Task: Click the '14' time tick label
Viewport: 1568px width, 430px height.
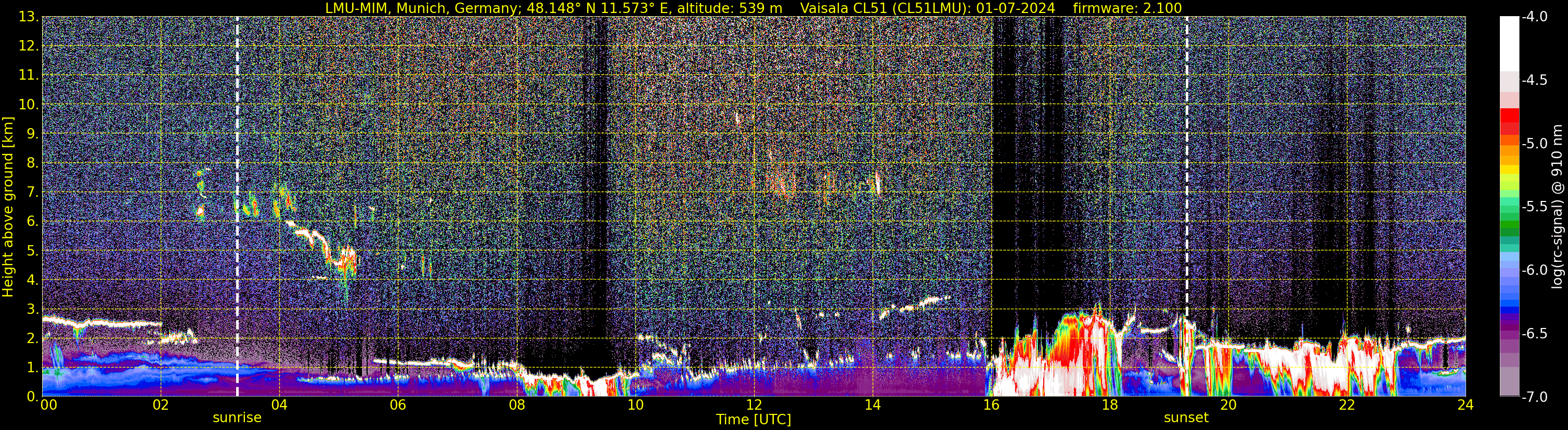Action: coord(872,405)
